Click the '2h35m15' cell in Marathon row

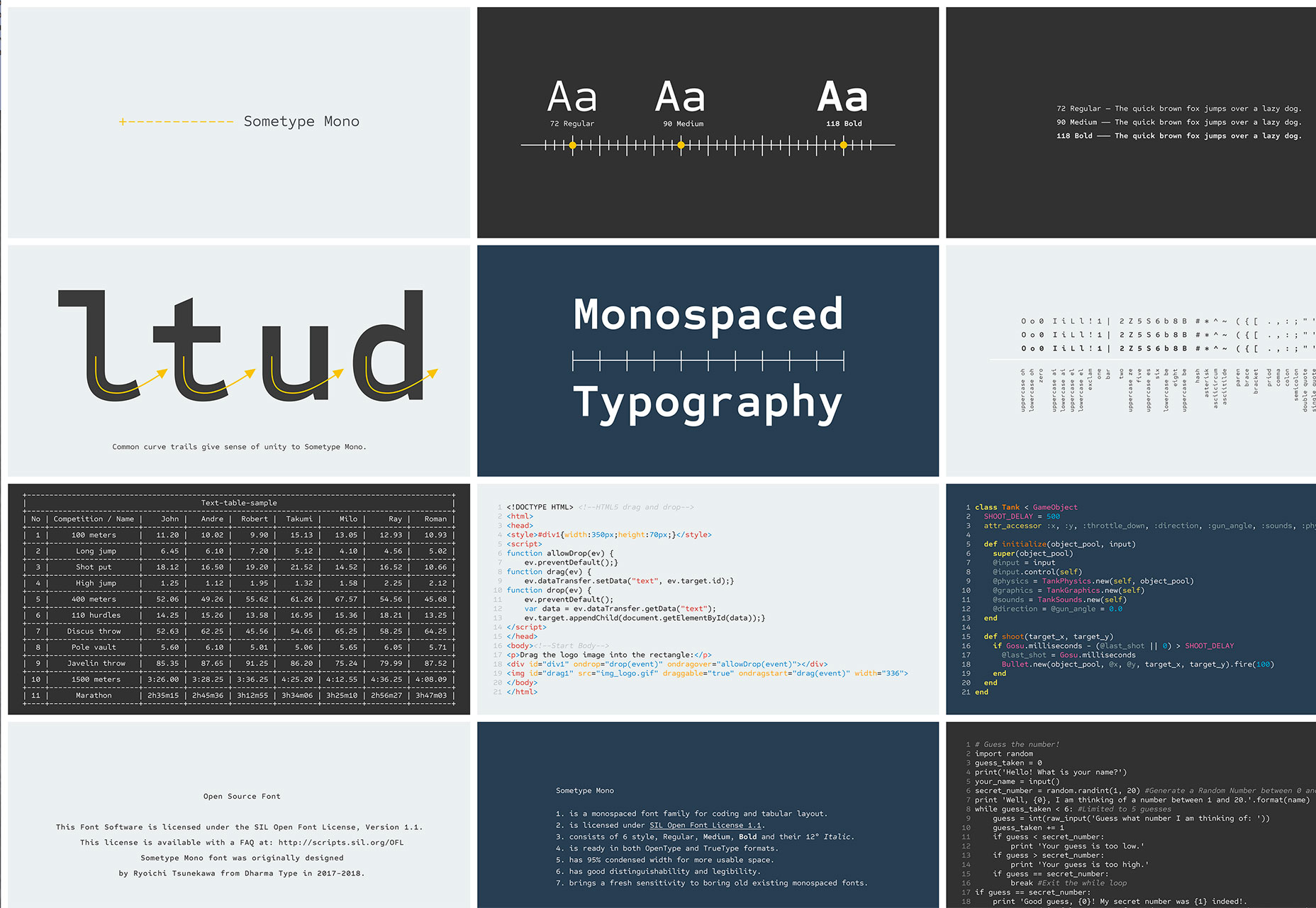pos(163,695)
